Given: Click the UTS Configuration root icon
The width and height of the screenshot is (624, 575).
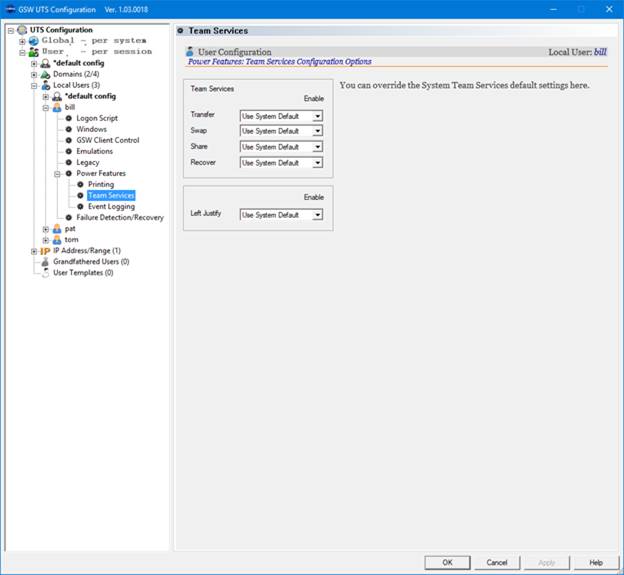Looking at the screenshot, I should point(22,30).
